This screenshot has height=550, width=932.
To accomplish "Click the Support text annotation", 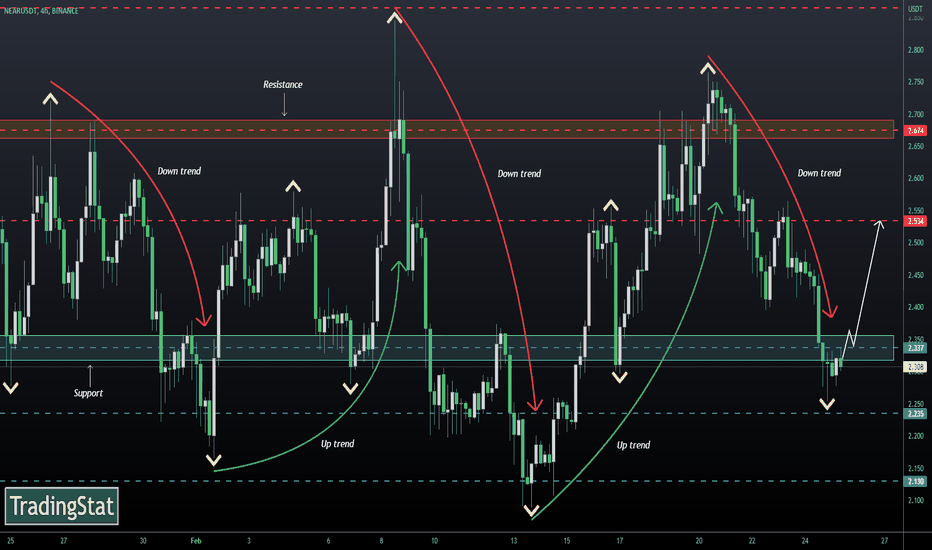I will coord(88,393).
